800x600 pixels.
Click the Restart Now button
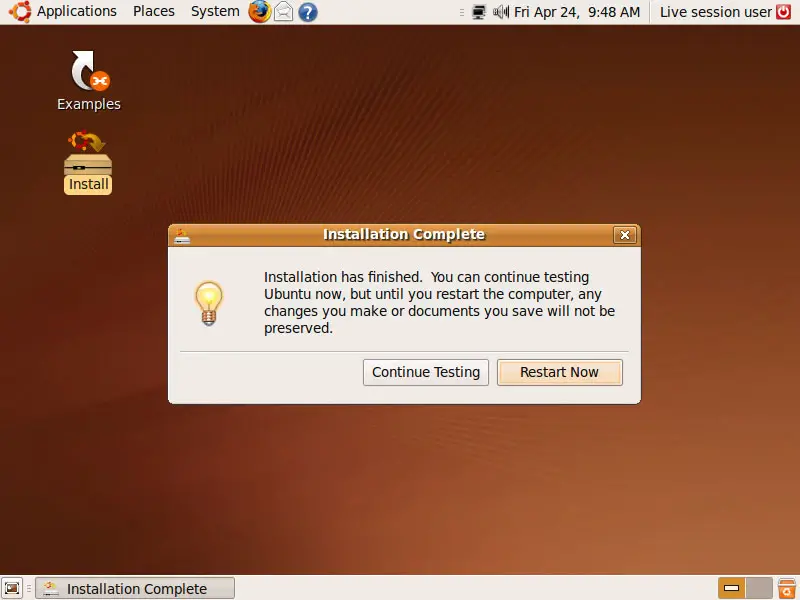560,372
